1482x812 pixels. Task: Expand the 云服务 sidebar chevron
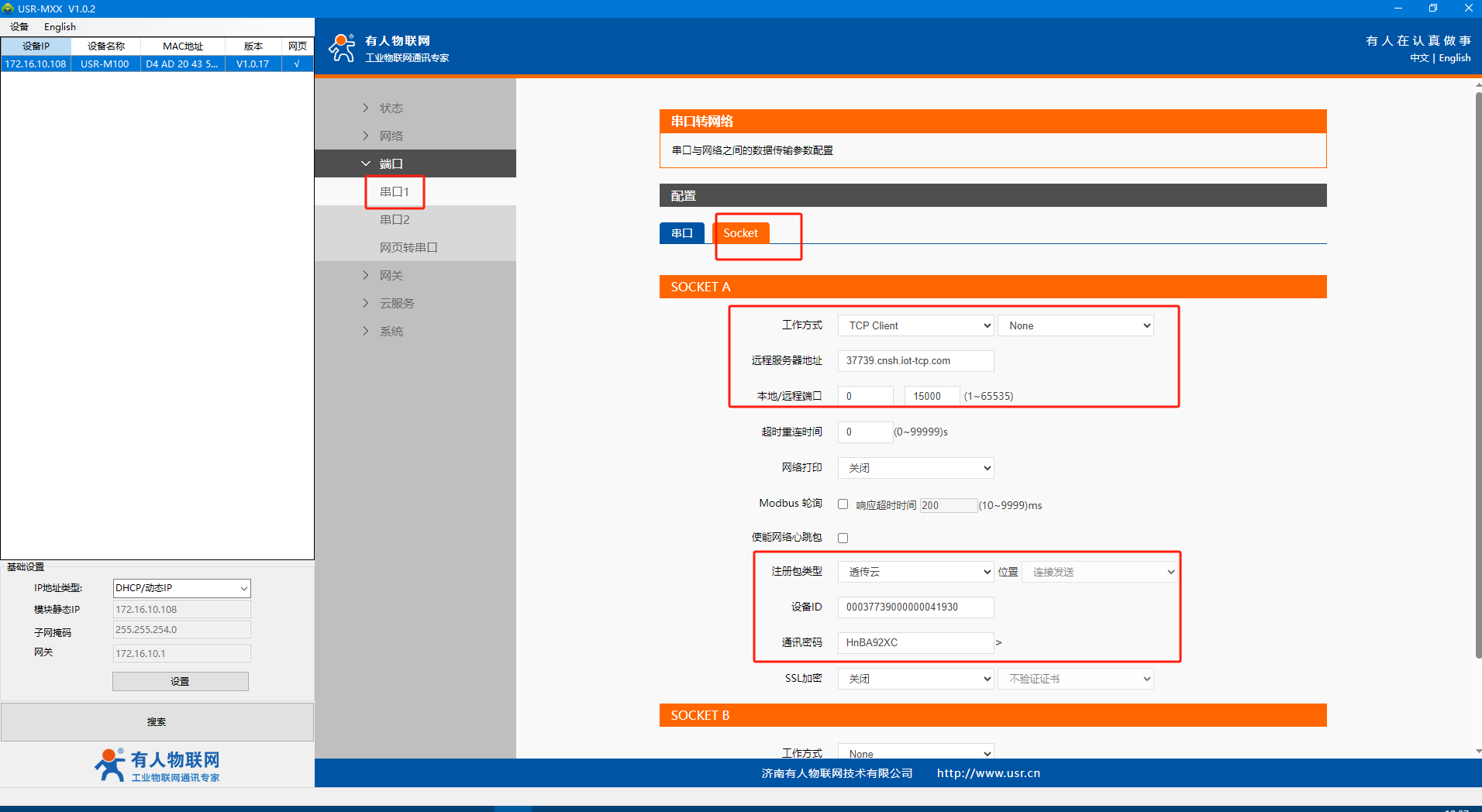[x=366, y=303]
